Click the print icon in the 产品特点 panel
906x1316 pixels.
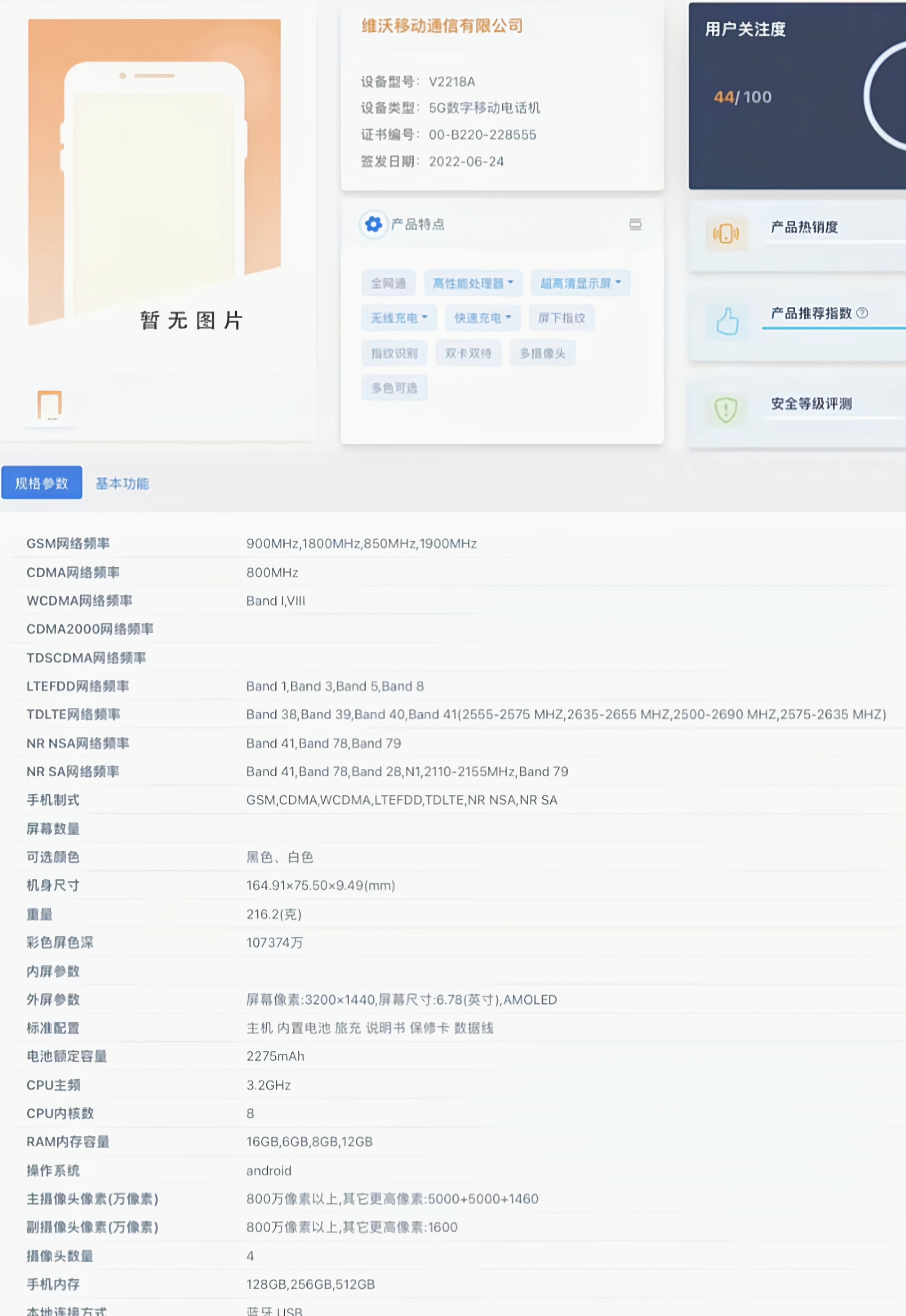(x=636, y=225)
